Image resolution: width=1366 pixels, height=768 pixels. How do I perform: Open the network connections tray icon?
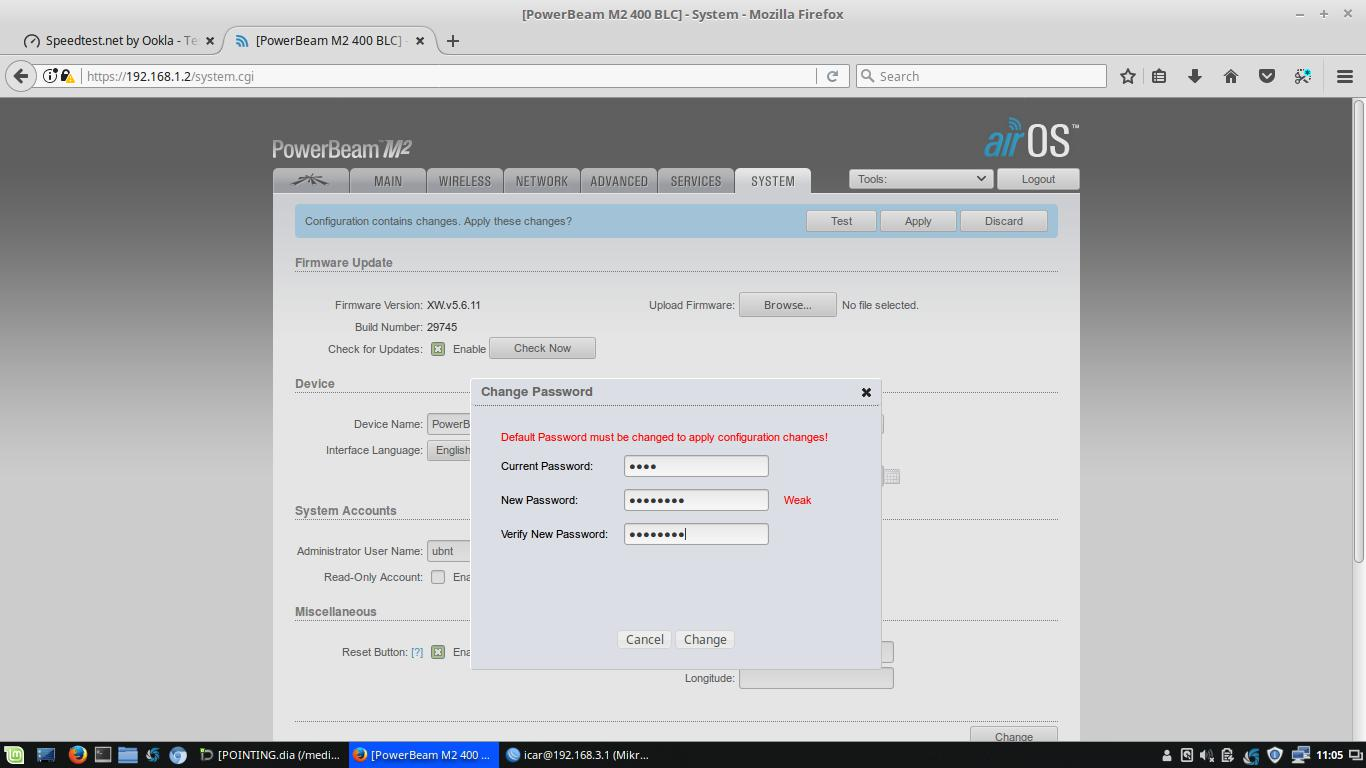[1301, 755]
